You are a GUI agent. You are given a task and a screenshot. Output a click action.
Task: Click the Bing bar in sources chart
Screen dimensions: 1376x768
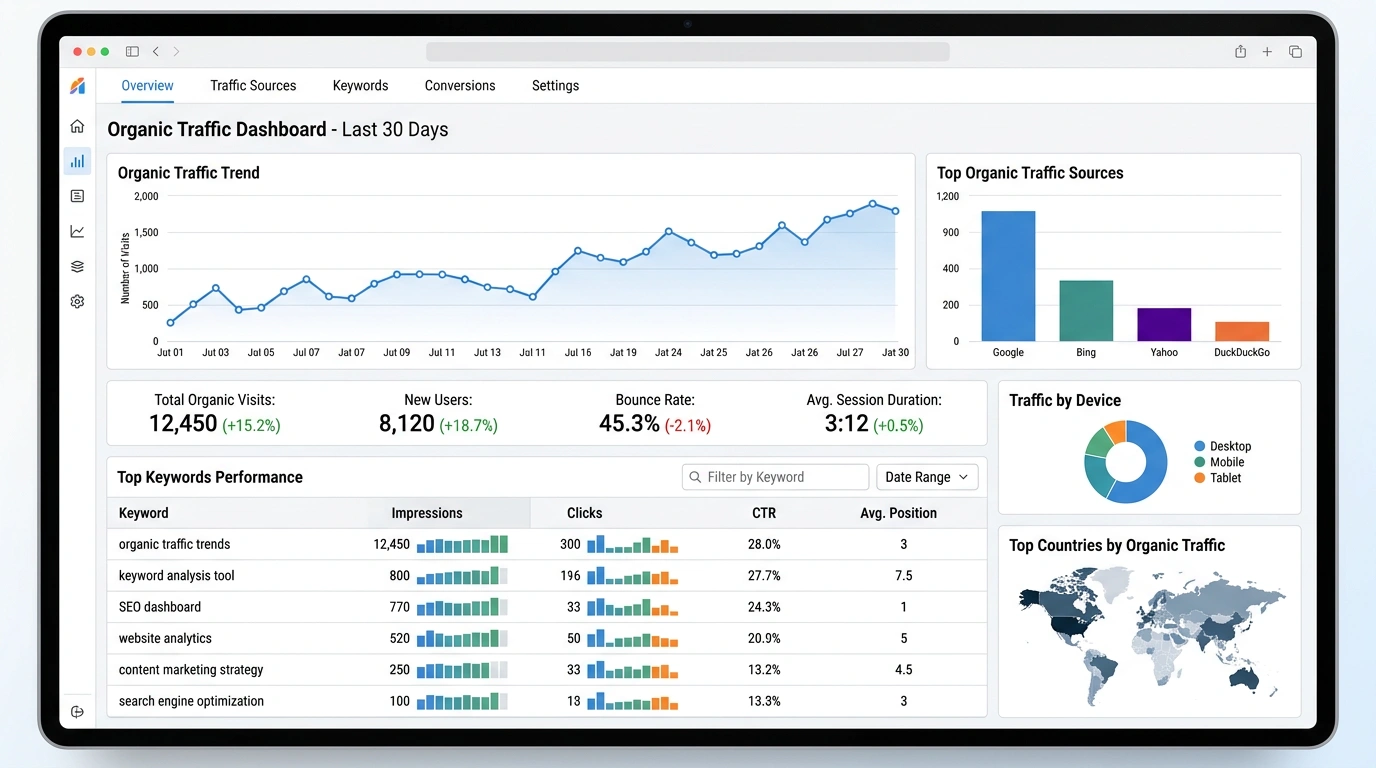click(x=1086, y=311)
